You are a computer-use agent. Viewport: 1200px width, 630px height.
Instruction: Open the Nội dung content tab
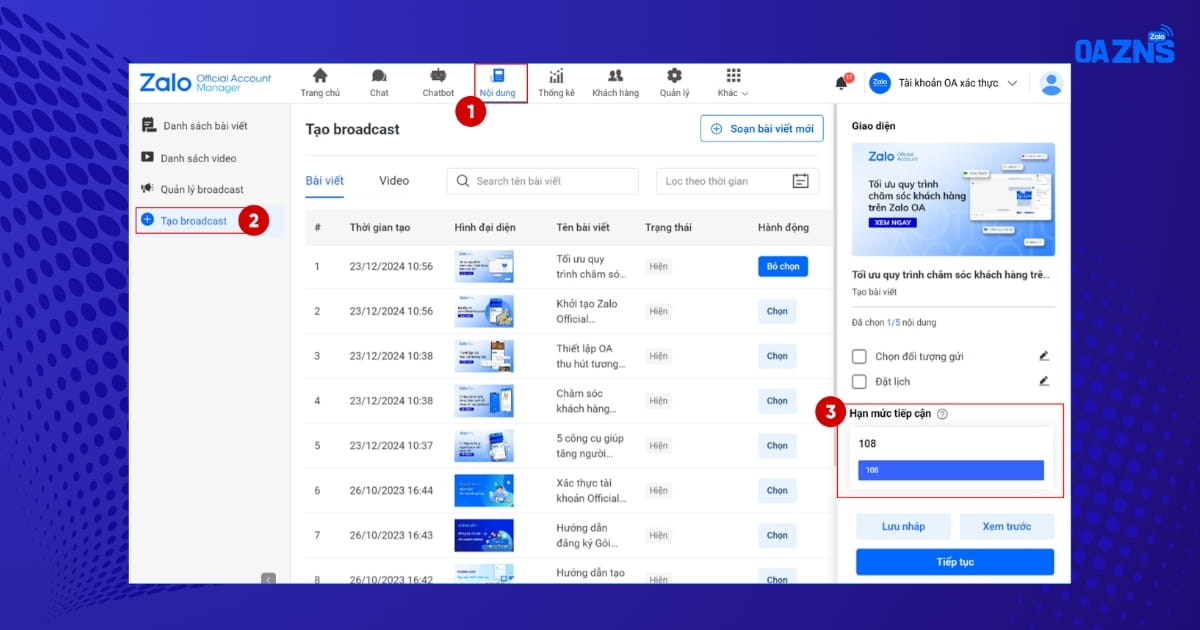point(499,82)
